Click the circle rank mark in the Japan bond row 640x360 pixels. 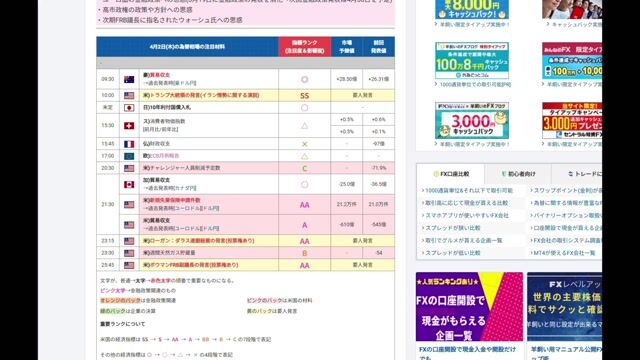(304, 108)
